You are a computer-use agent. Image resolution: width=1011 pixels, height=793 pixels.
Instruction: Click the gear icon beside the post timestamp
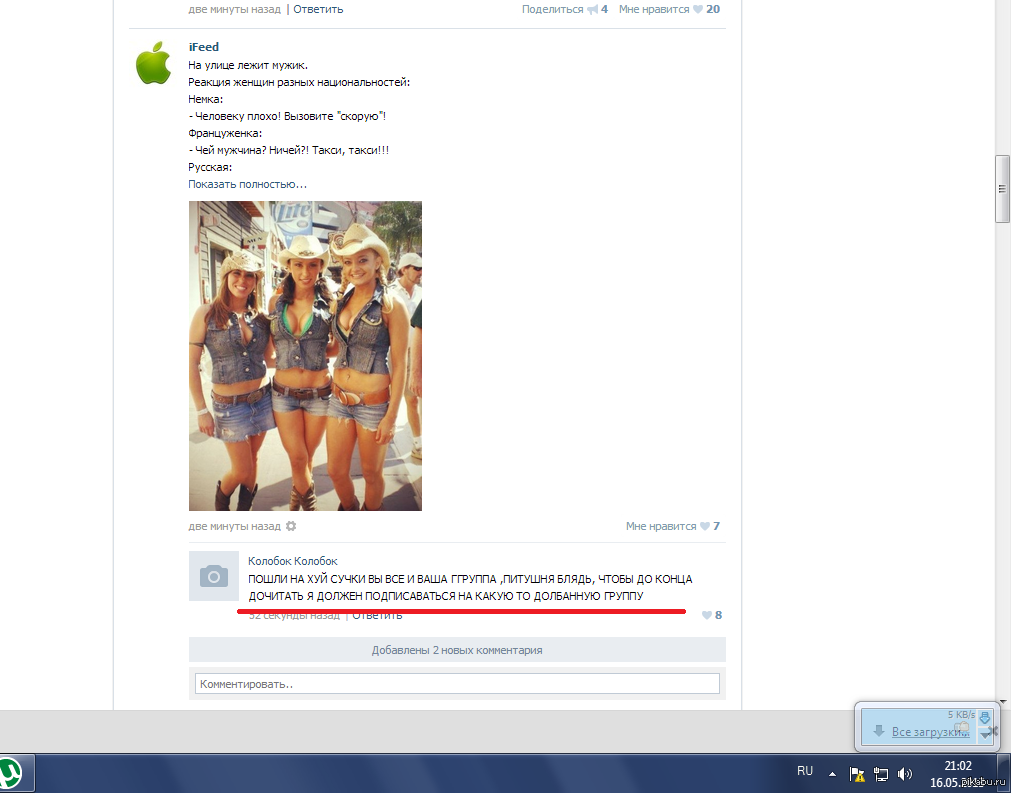point(291,526)
